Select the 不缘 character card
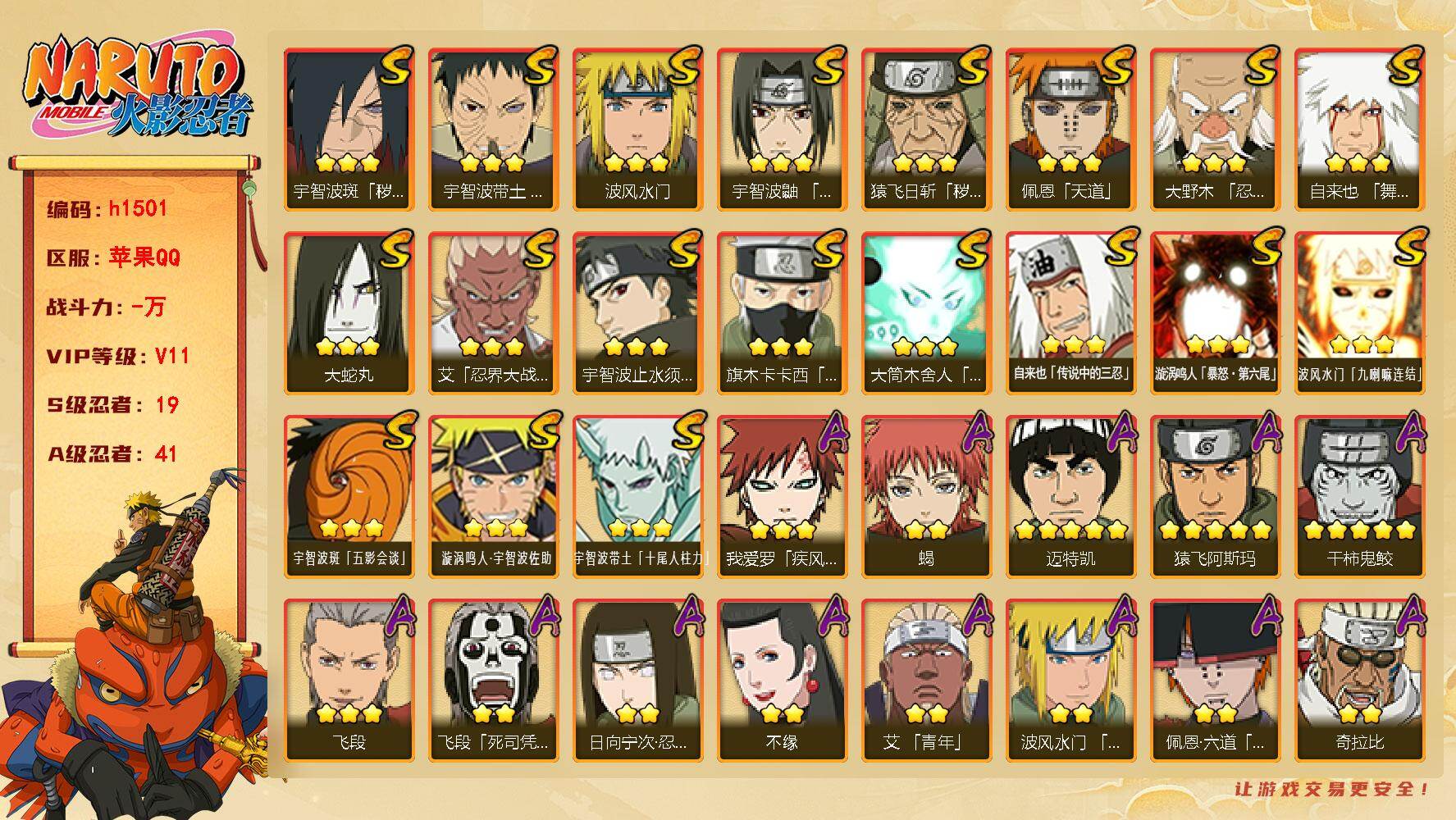Viewport: 1456px width, 820px height. click(x=782, y=681)
